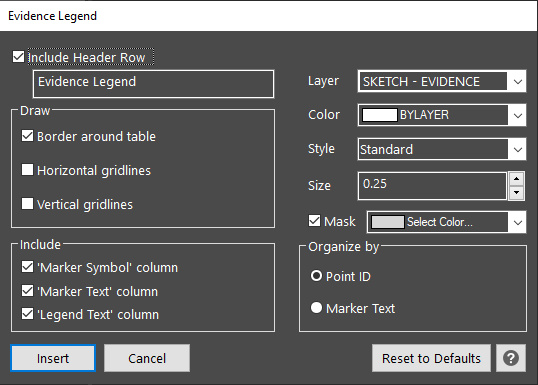Click the Insert button

[x=53, y=358]
